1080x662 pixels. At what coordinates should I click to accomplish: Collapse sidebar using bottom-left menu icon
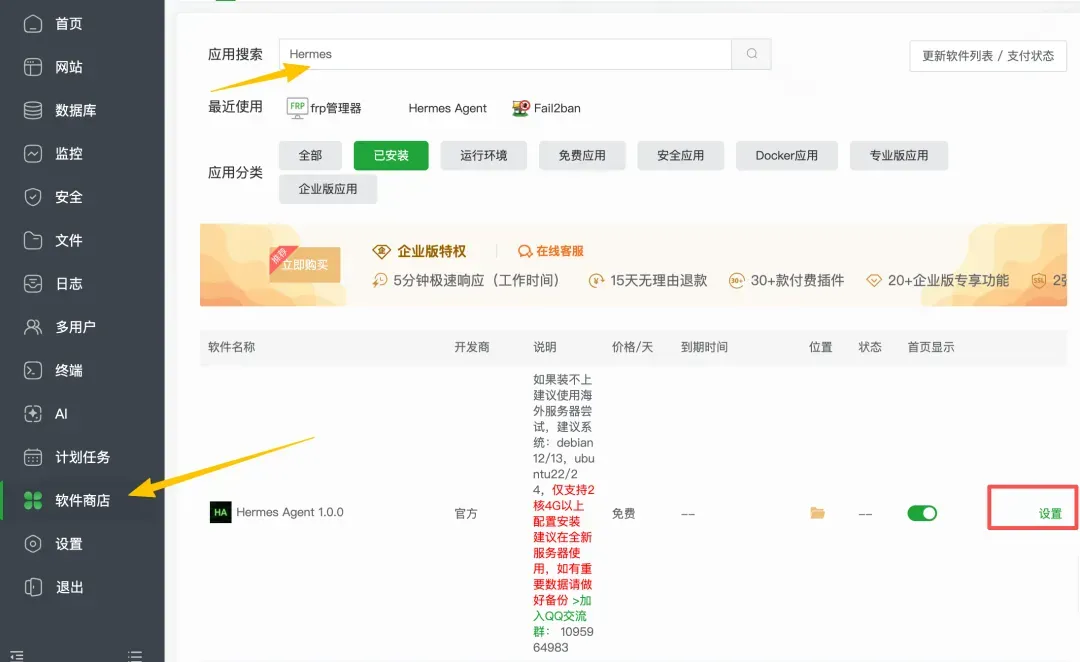17,655
